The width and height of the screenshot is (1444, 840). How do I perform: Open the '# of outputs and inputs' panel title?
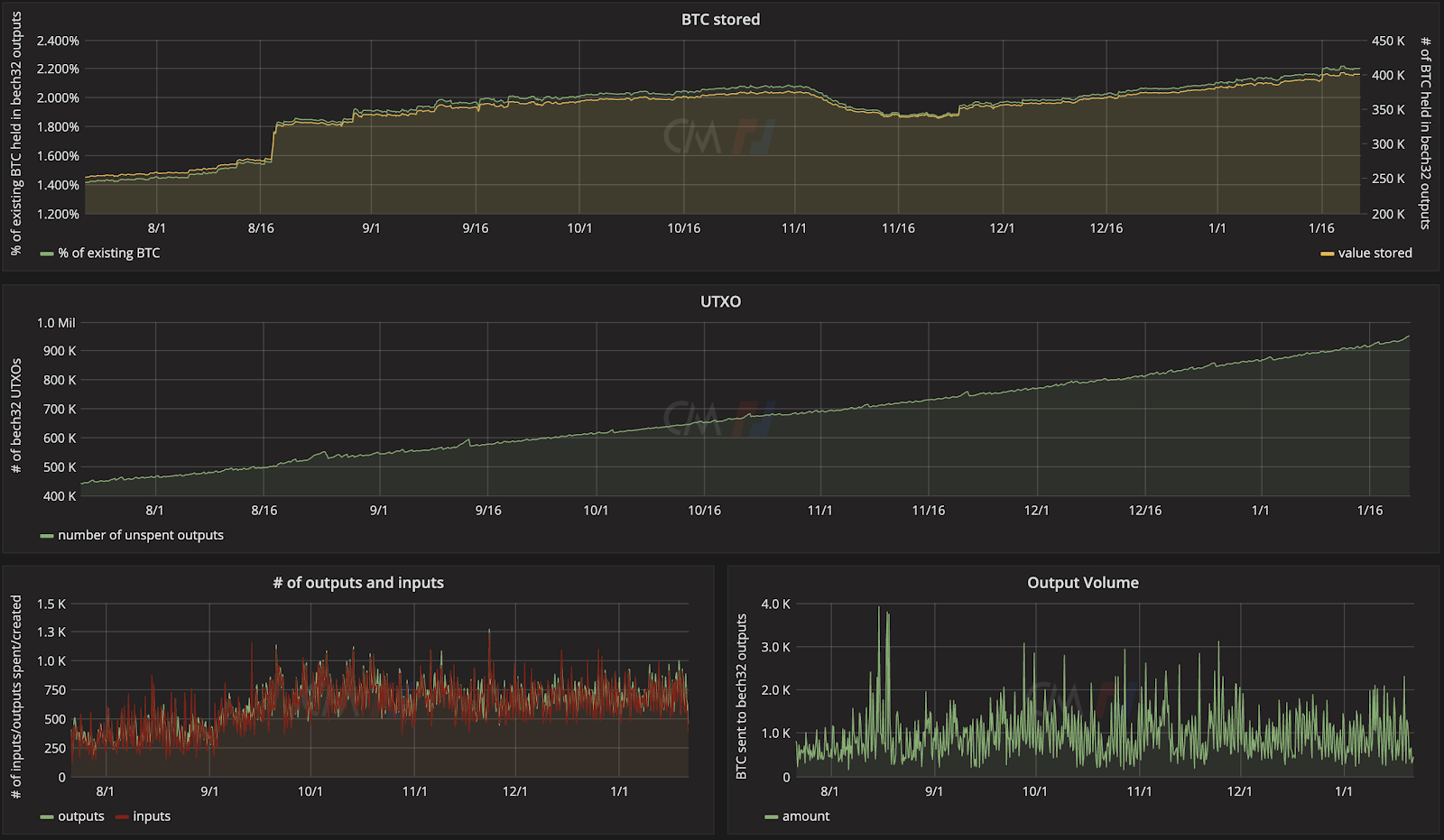[x=358, y=583]
